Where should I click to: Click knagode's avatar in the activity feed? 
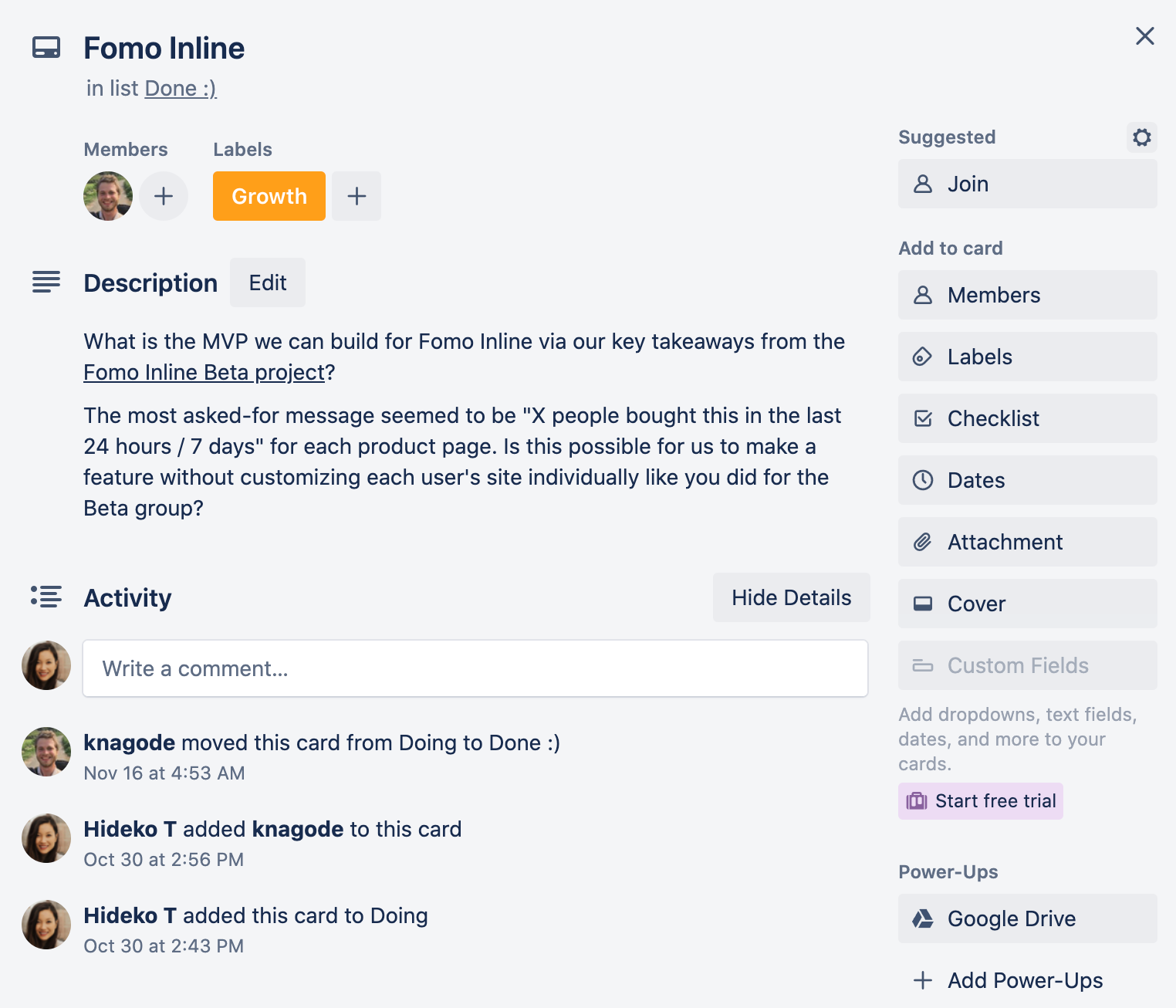point(46,752)
